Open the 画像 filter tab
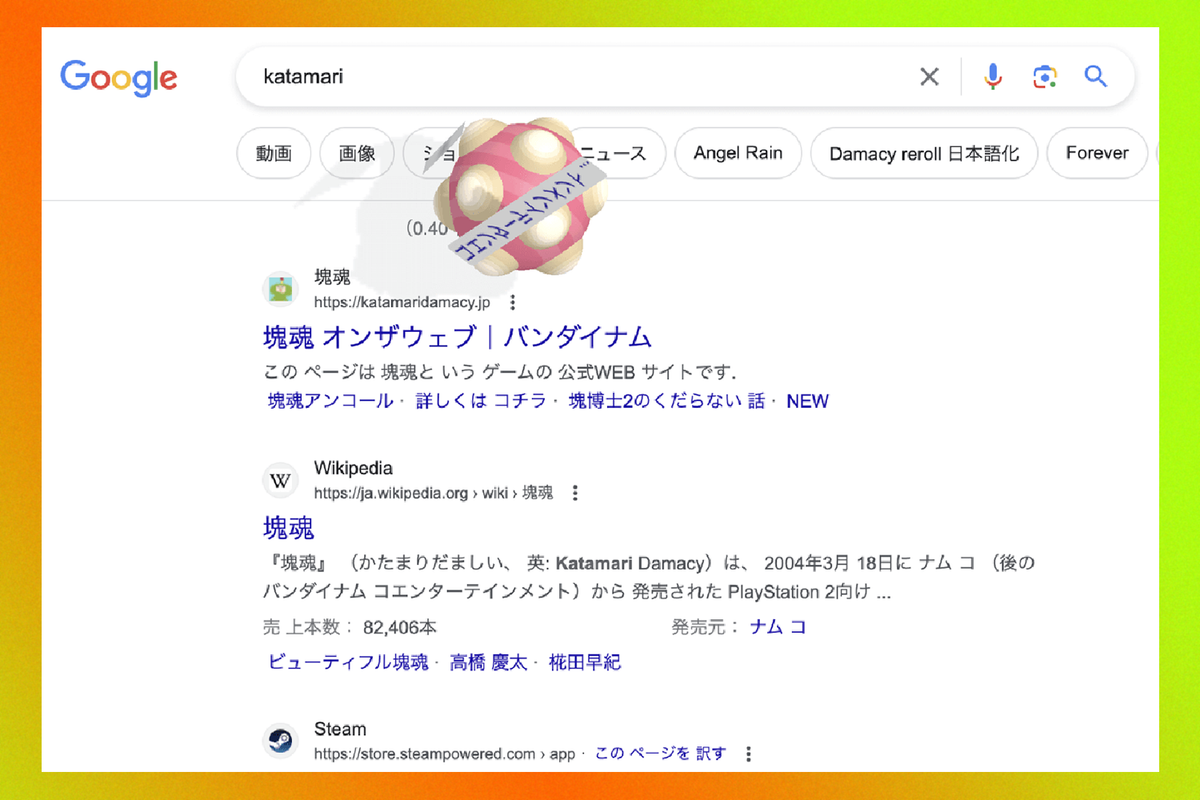Image resolution: width=1200 pixels, height=800 pixels. point(357,154)
